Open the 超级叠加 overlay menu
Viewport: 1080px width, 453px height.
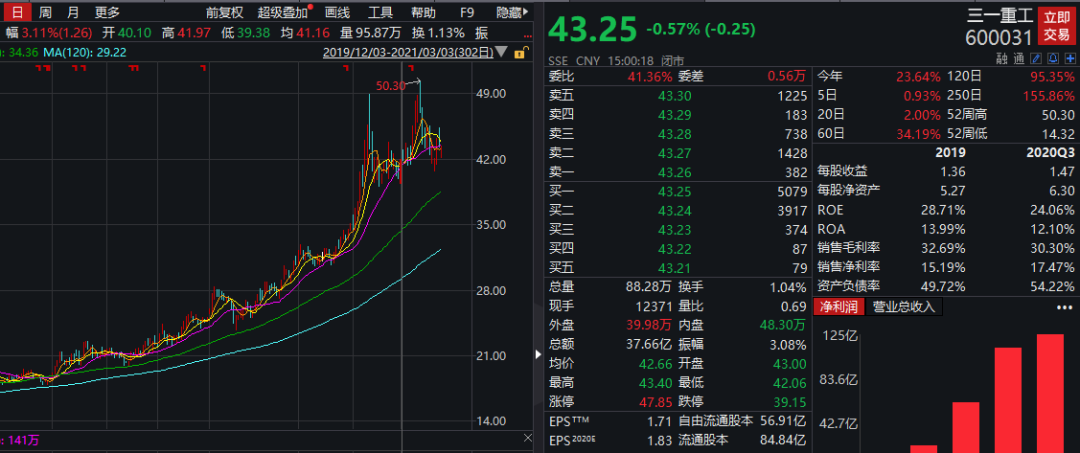pos(282,12)
